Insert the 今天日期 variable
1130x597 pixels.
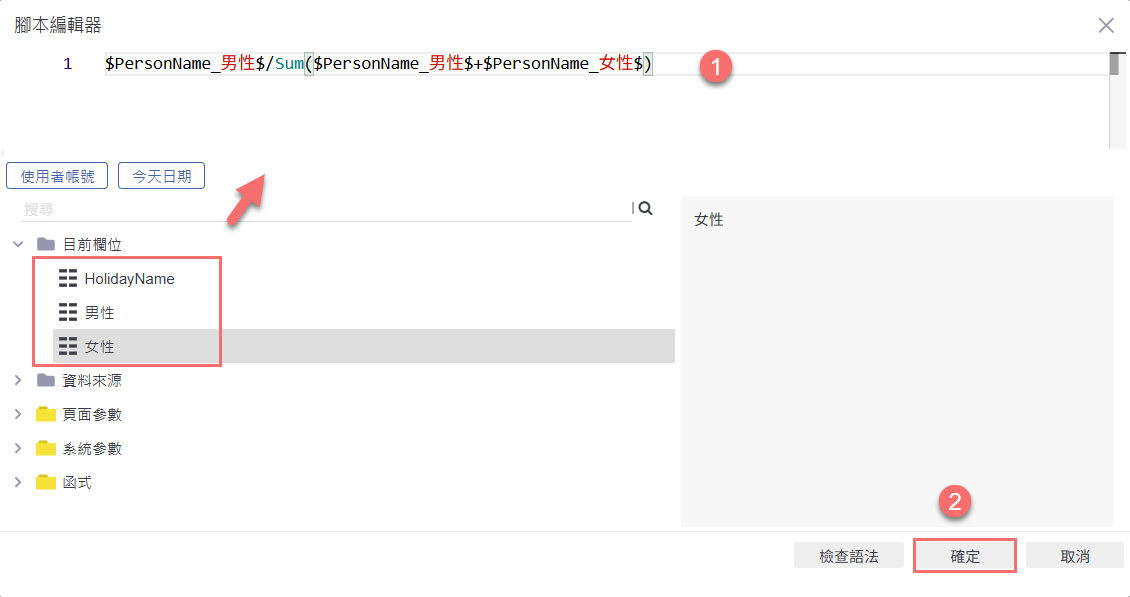(x=161, y=176)
